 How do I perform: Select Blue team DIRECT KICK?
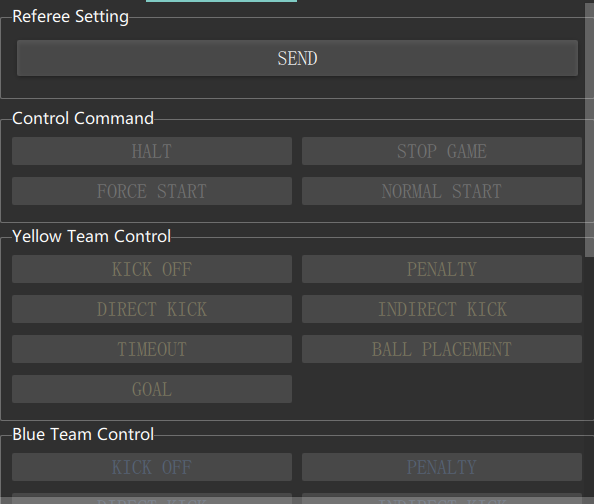[x=152, y=499]
